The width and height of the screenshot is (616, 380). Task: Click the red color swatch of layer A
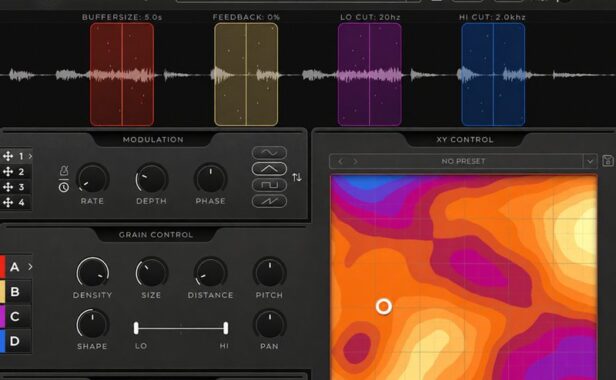pos(2,266)
